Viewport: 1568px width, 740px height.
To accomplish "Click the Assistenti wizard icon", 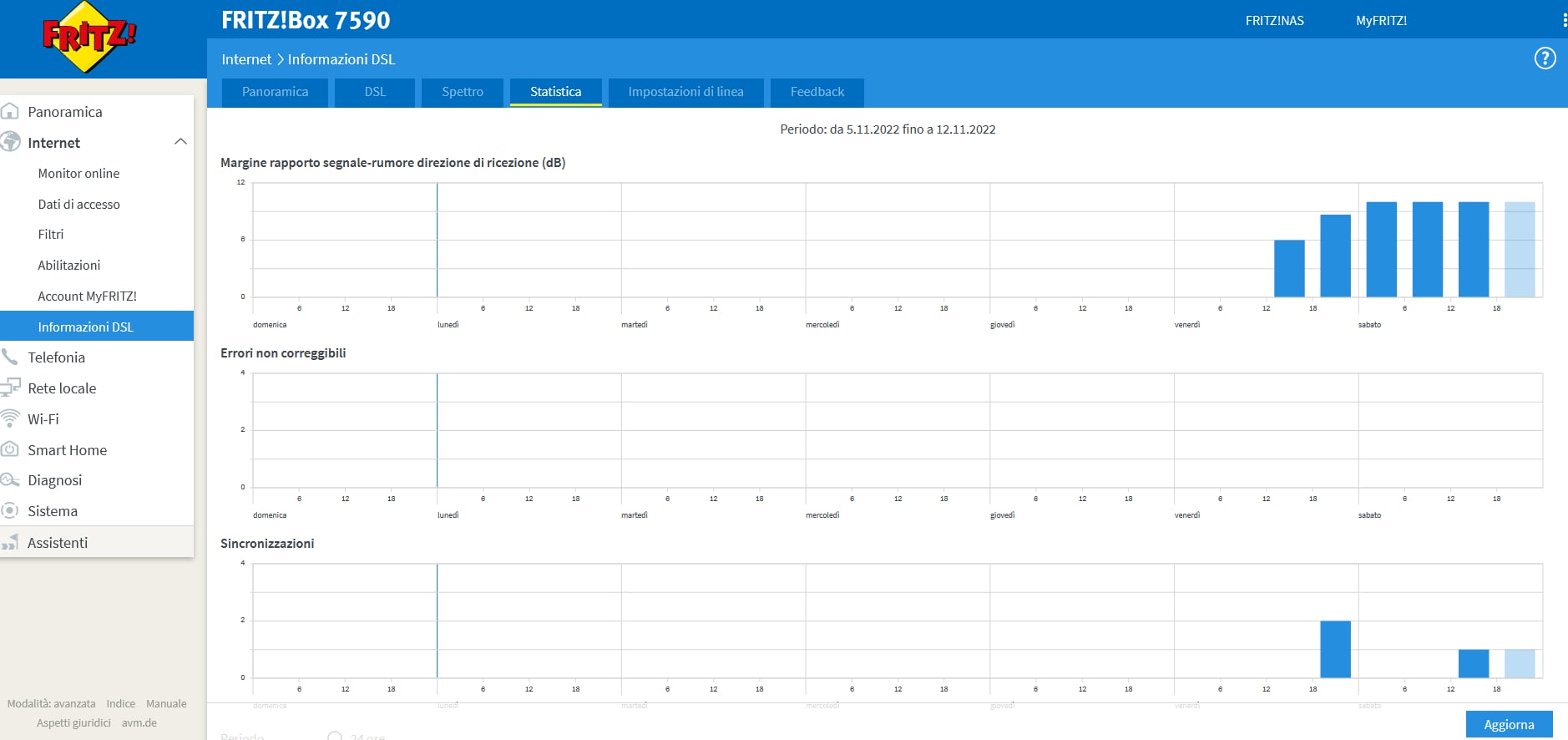I will tap(10, 542).
